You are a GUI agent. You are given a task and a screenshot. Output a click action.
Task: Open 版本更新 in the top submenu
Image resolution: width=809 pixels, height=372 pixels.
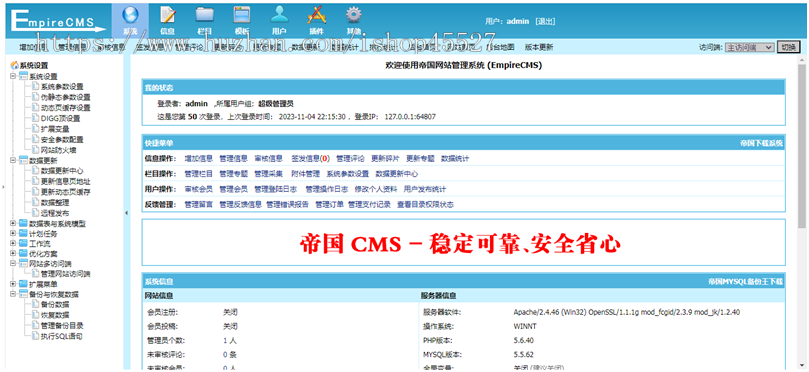(539, 47)
